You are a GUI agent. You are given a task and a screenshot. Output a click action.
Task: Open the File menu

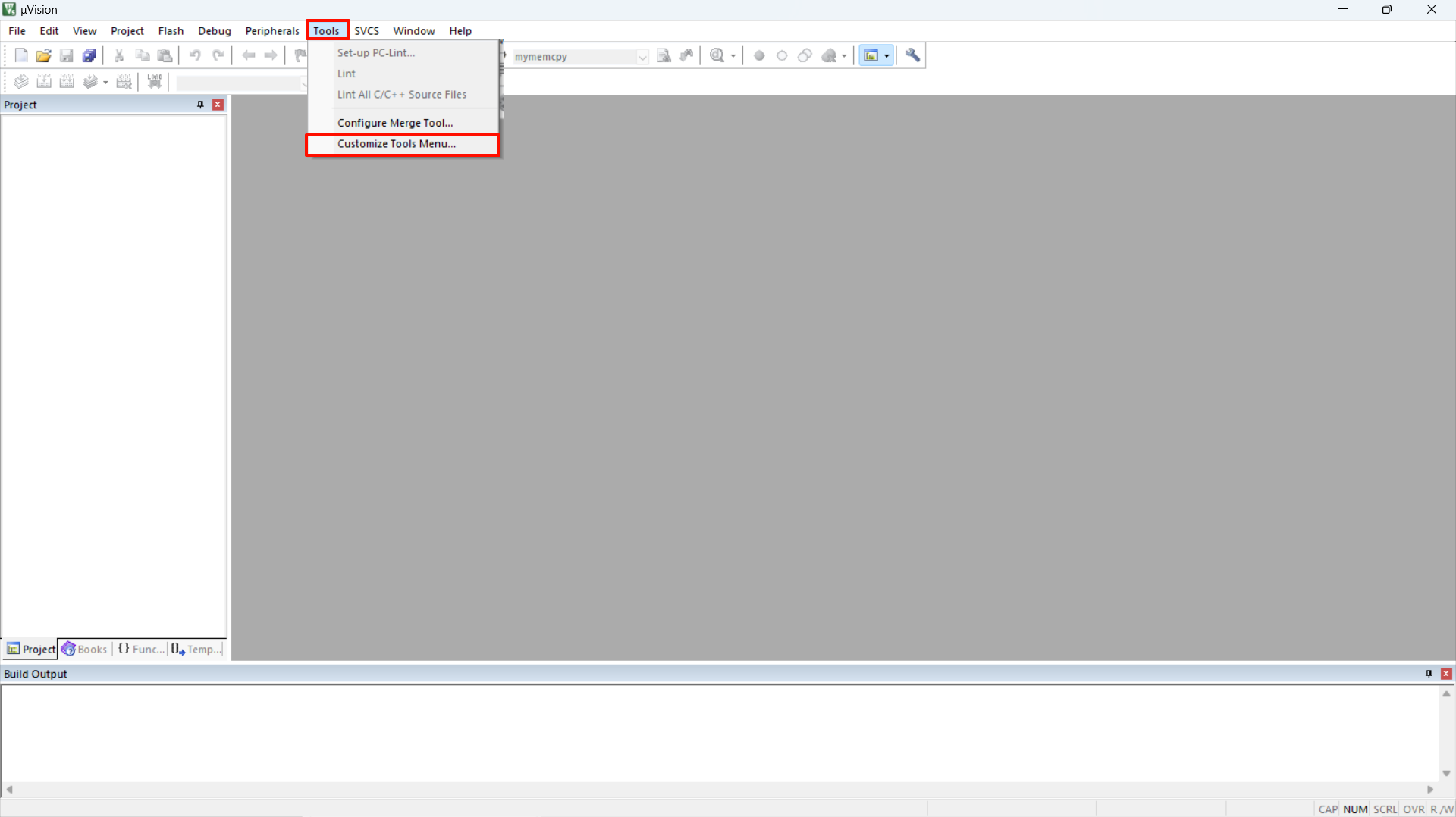click(17, 30)
